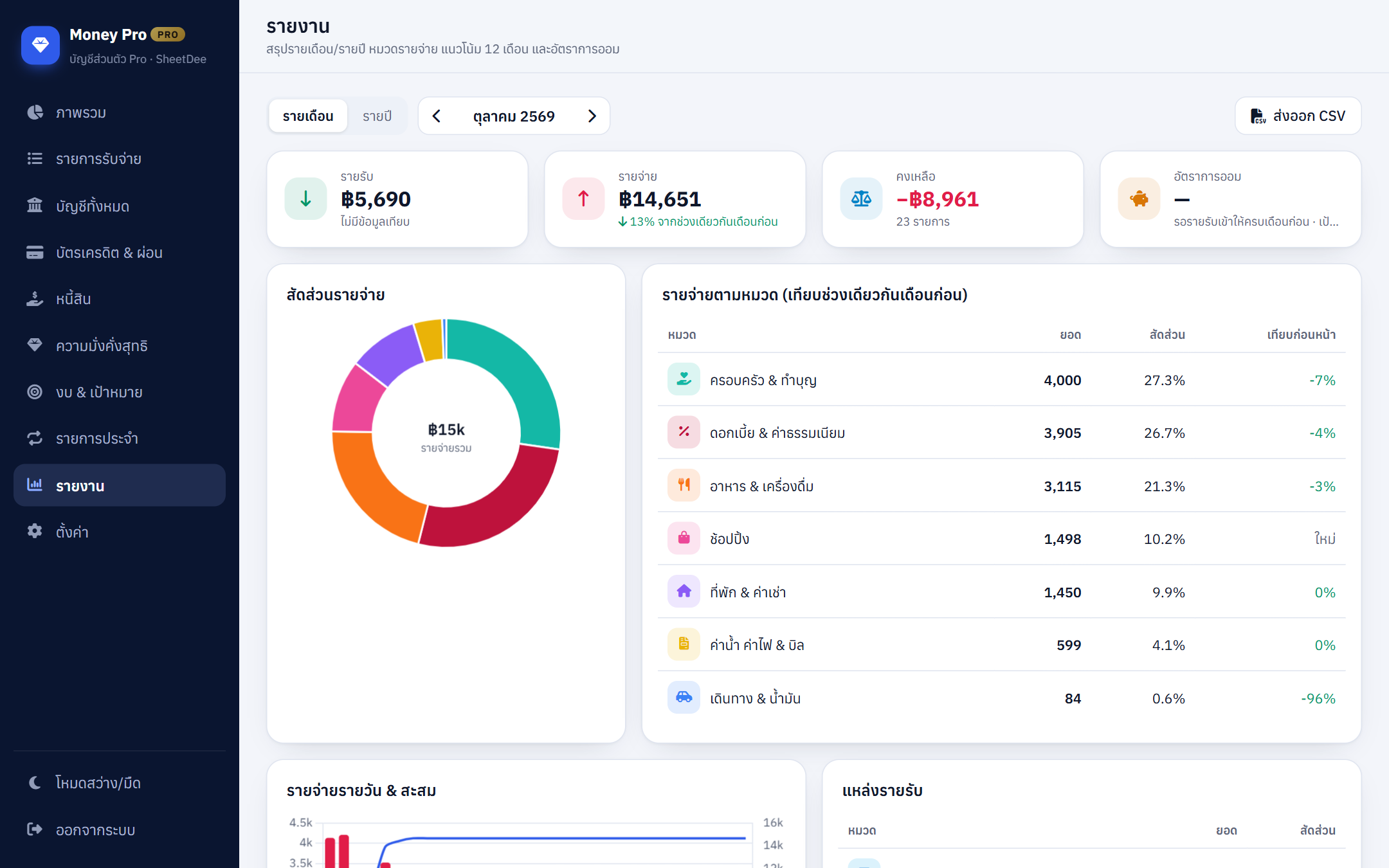
Task: Open บัตรเครดิต & ผ่อน section
Action: 120,253
